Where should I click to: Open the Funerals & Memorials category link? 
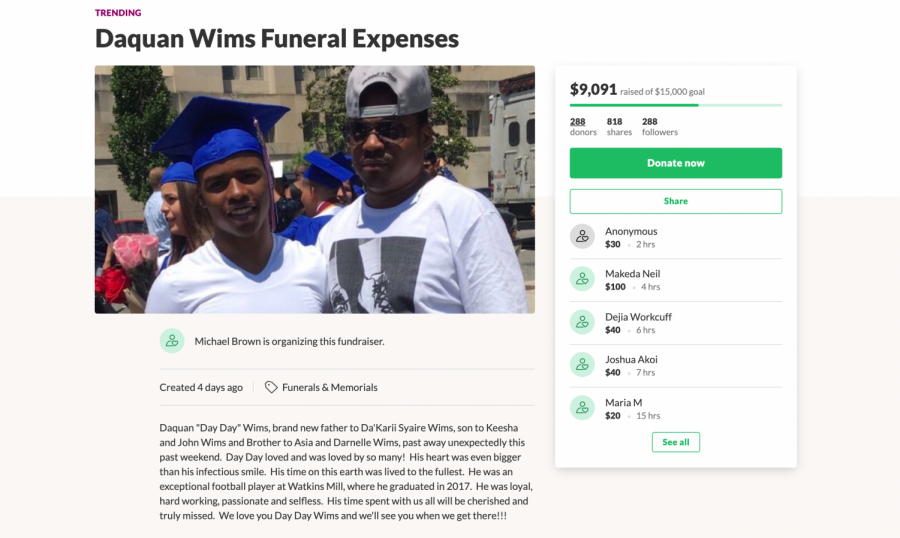(x=329, y=388)
